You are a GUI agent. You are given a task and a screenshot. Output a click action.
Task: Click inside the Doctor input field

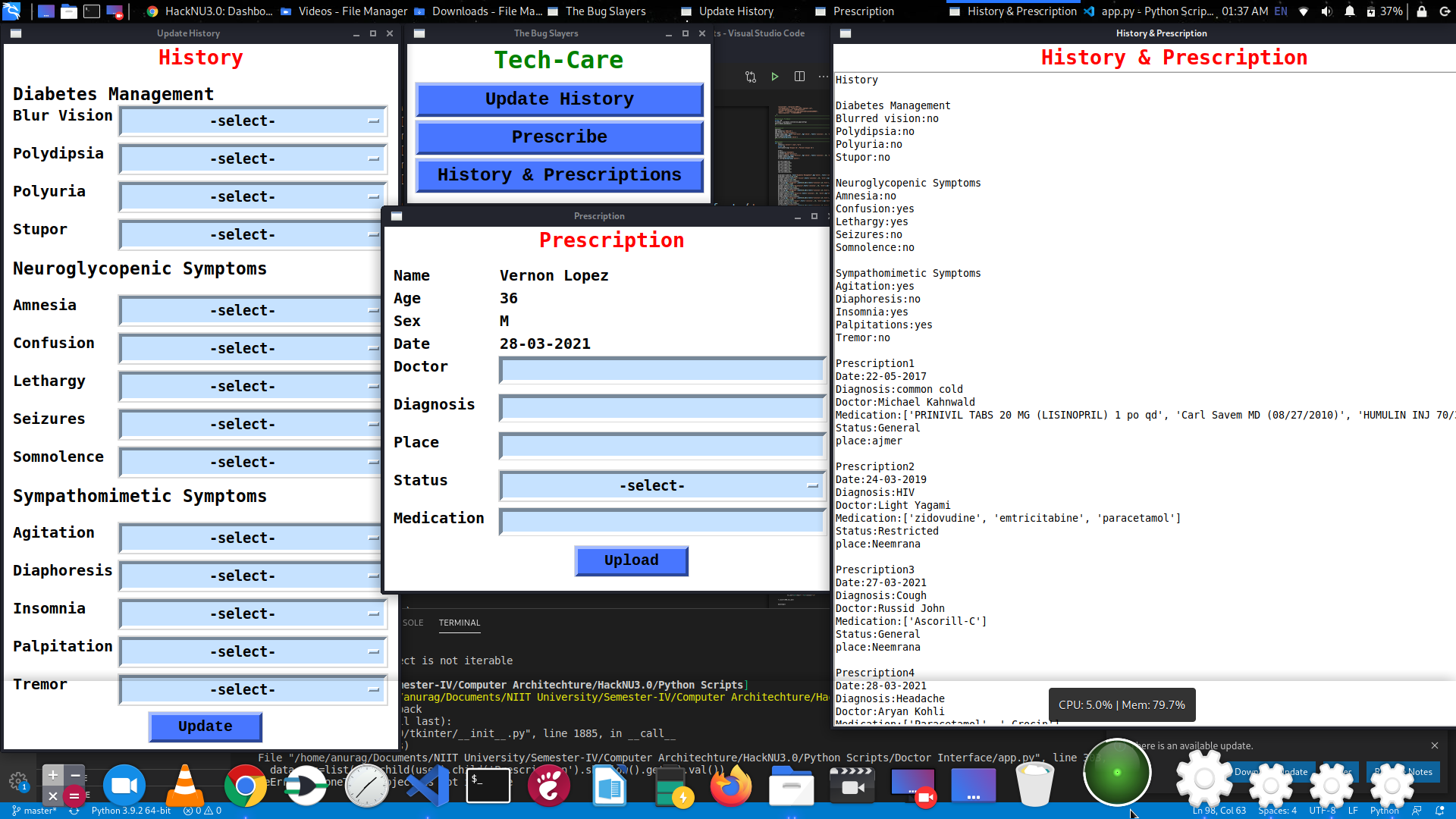point(661,370)
